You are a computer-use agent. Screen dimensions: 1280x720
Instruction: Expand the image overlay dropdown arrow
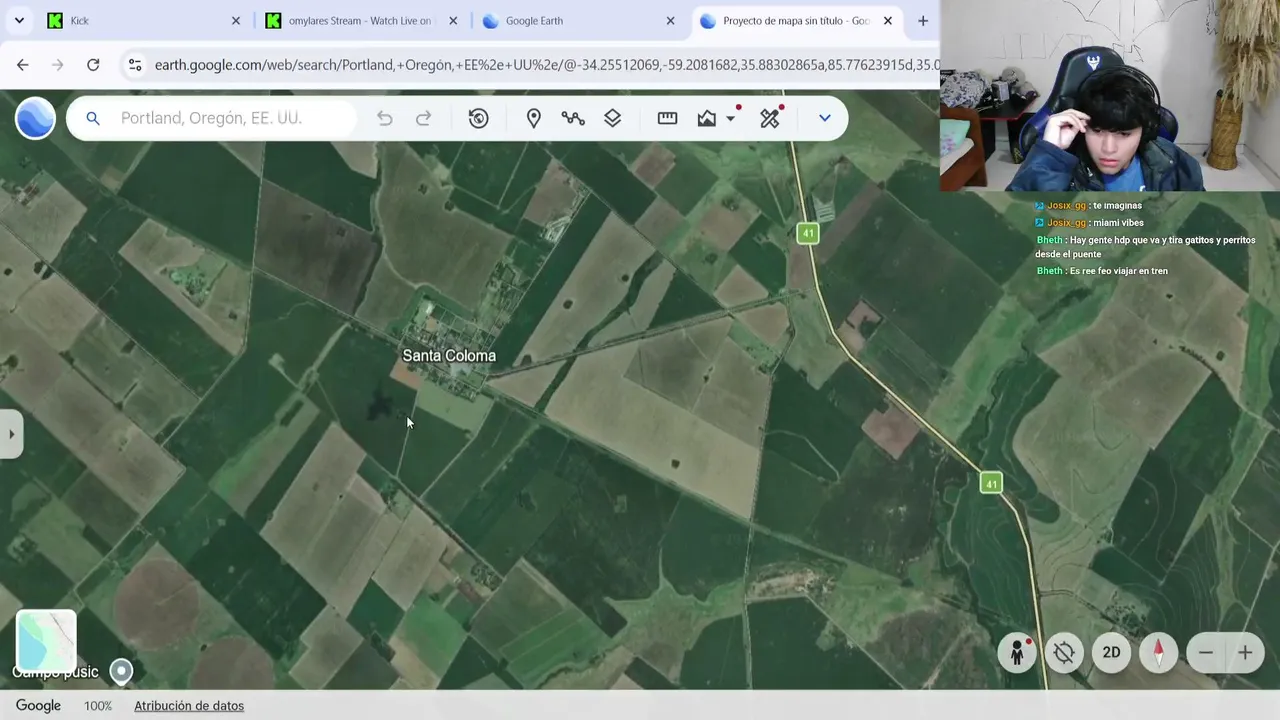pyautogui.click(x=731, y=118)
